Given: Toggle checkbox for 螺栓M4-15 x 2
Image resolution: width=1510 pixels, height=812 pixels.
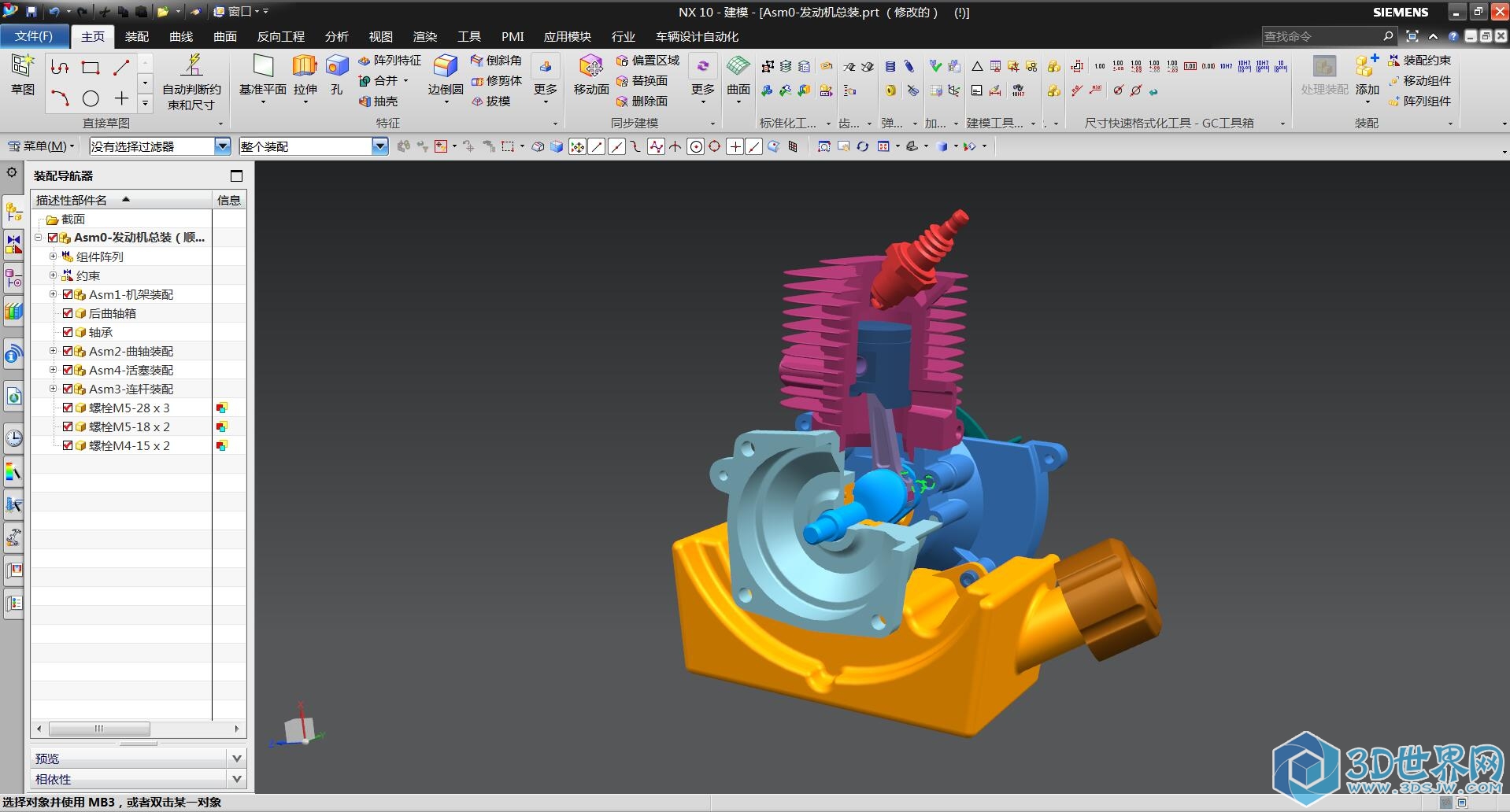Looking at the screenshot, I should click(x=68, y=445).
